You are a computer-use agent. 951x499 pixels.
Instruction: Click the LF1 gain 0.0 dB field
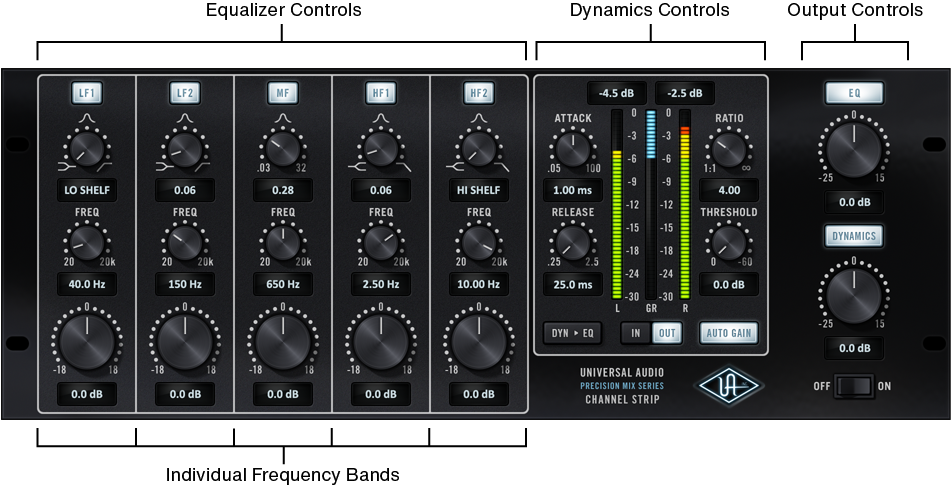click(87, 394)
